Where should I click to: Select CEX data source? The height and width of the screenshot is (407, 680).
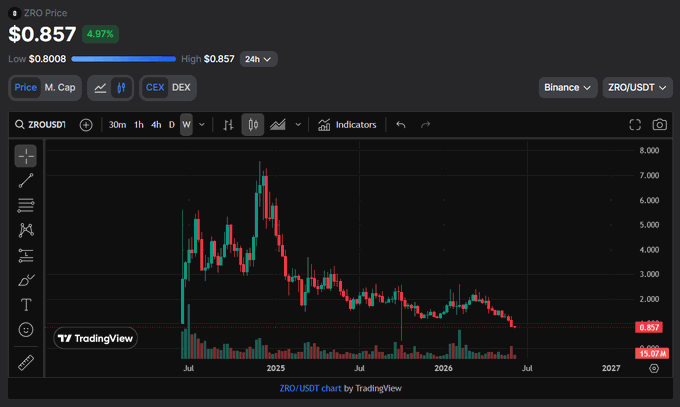point(155,88)
